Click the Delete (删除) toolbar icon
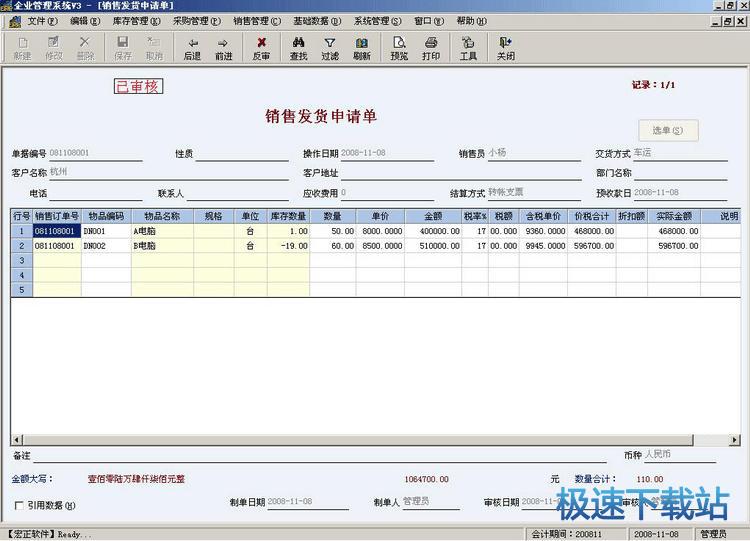This screenshot has width=750, height=541. tap(85, 48)
